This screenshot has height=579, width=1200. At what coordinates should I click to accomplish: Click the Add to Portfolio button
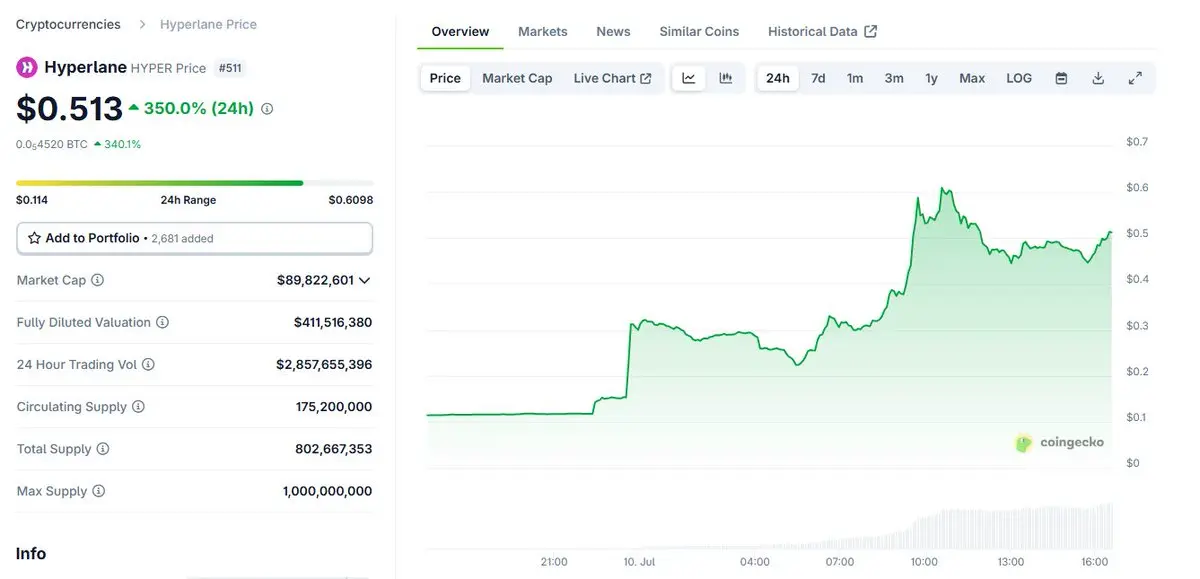(x=195, y=238)
